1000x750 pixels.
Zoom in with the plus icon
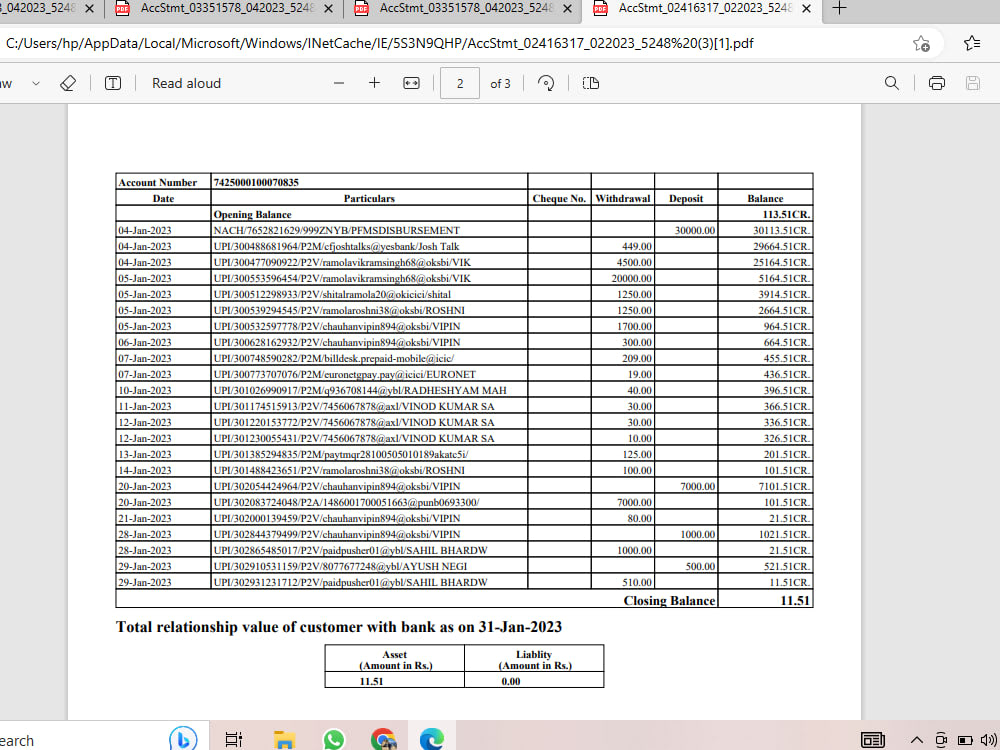pos(374,83)
